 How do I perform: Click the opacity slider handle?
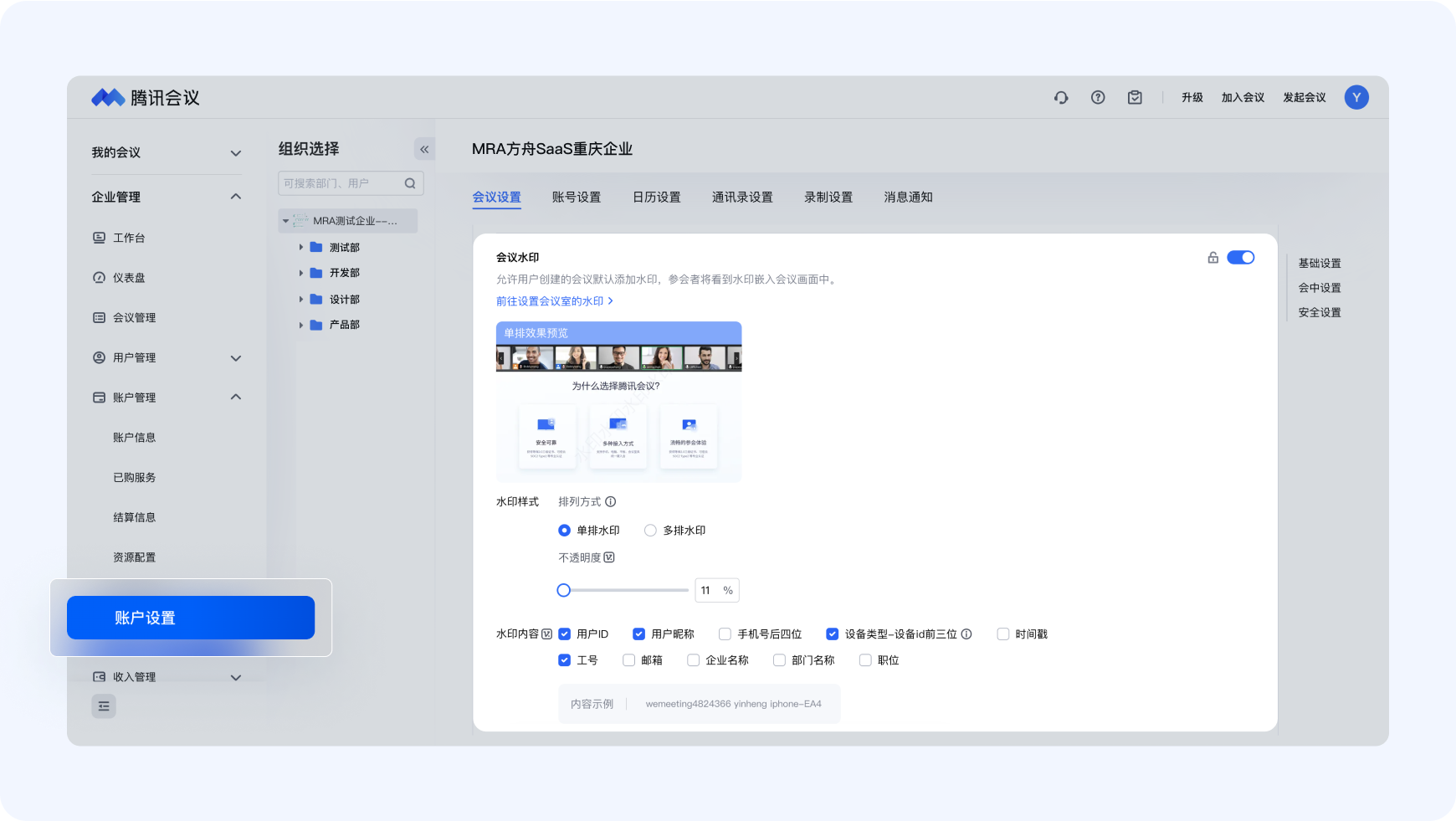564,590
